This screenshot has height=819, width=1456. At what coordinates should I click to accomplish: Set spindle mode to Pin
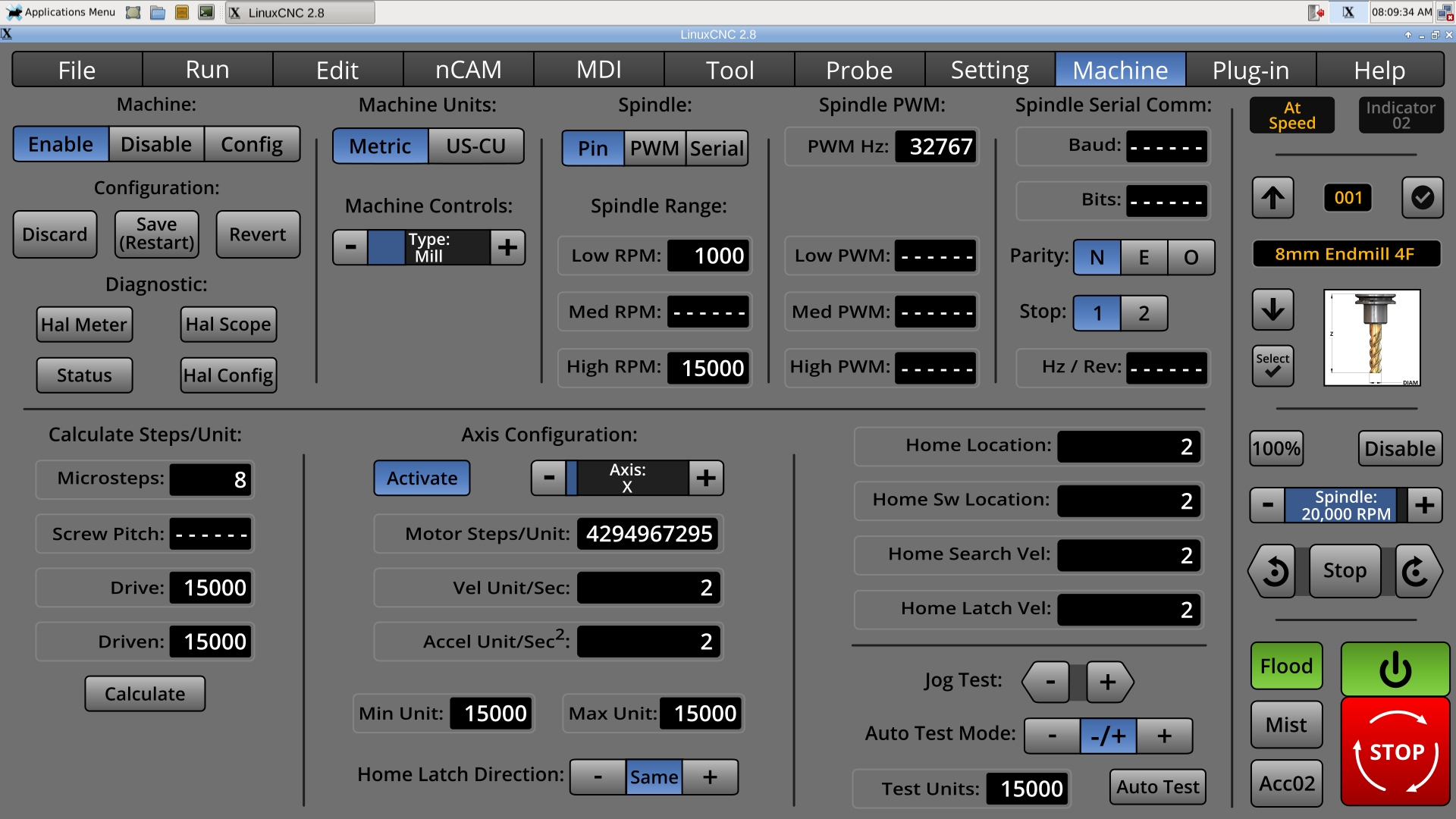tap(593, 148)
